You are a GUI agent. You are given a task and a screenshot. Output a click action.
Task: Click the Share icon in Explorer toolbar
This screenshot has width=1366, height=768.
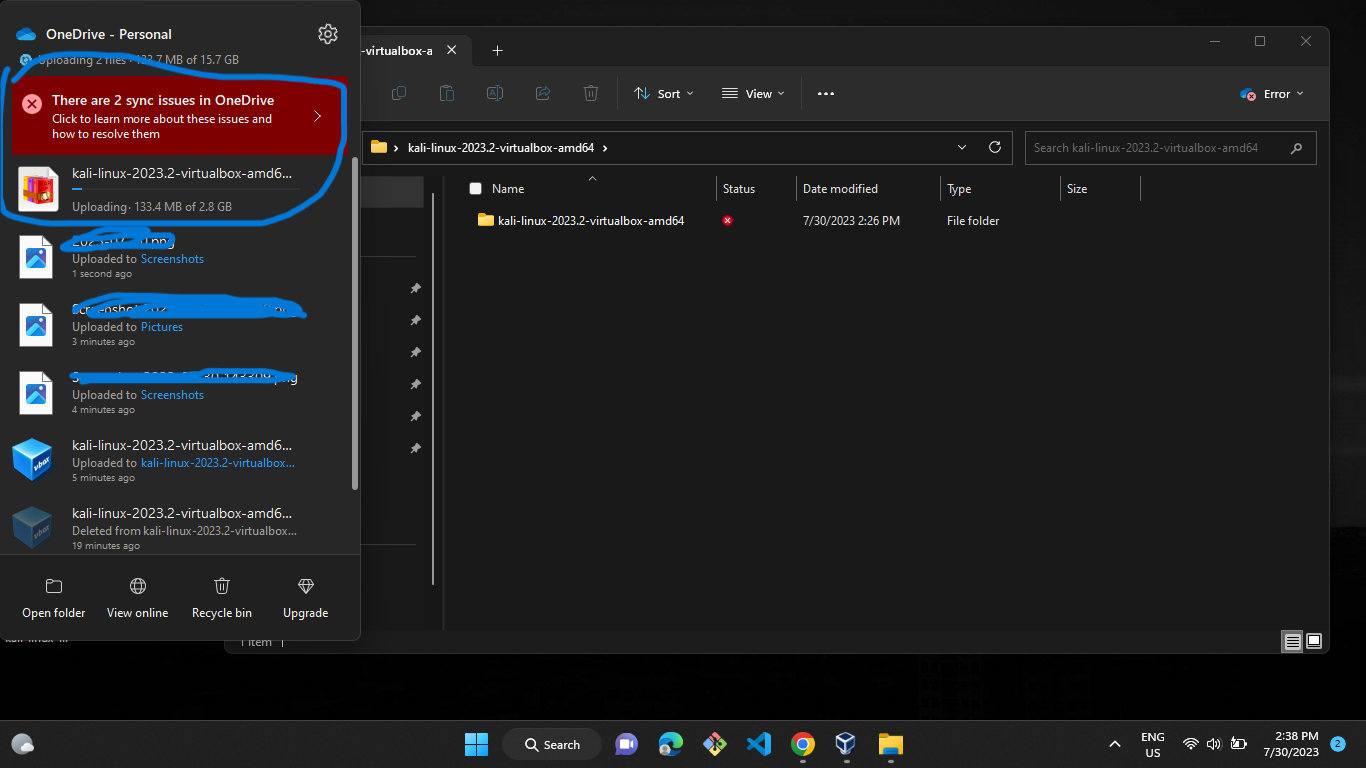543,93
